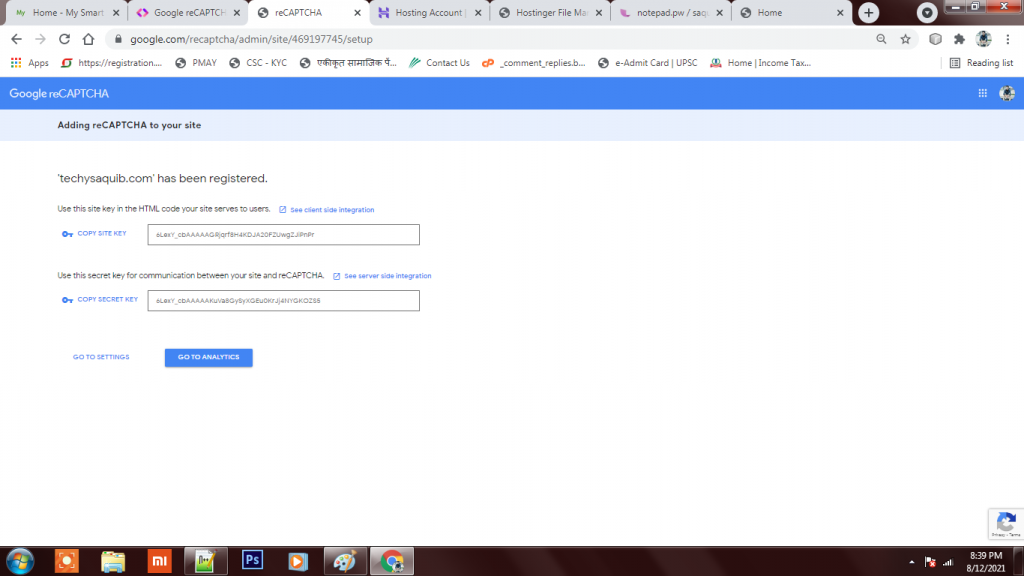Close the active reCAPTCHA tab
Viewport: 1024px width, 576px height.
357,12
